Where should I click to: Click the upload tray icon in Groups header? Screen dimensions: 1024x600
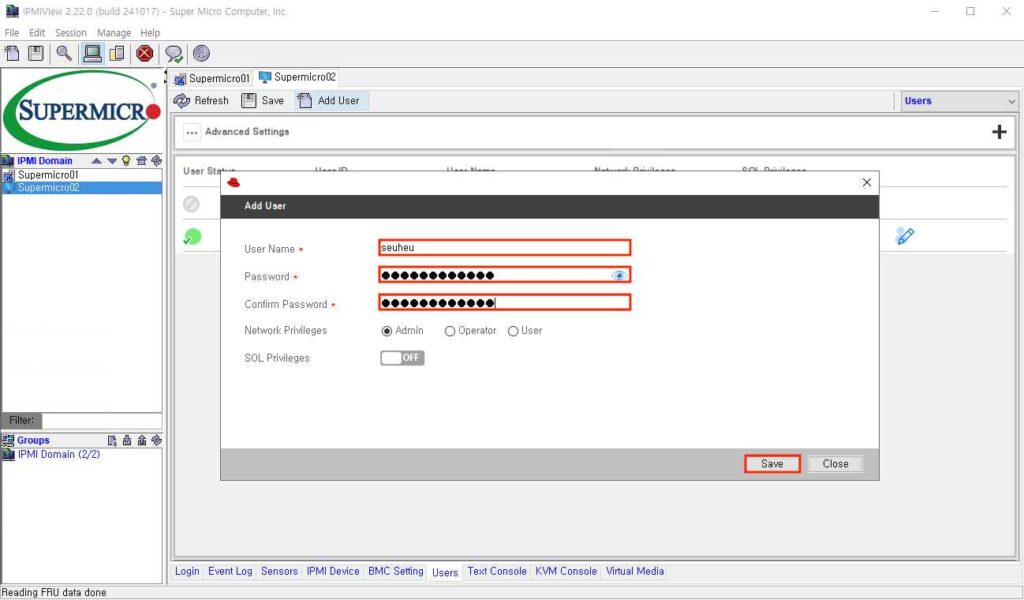click(x=142, y=441)
